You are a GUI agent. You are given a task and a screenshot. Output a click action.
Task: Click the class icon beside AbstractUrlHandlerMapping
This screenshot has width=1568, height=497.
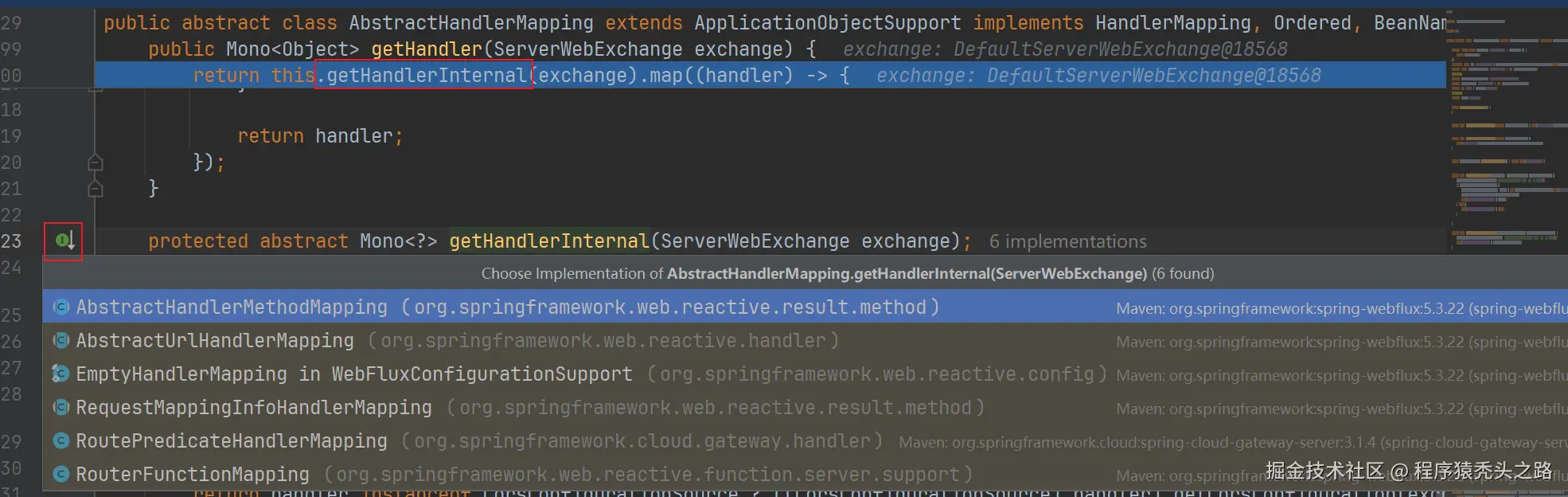[60, 341]
